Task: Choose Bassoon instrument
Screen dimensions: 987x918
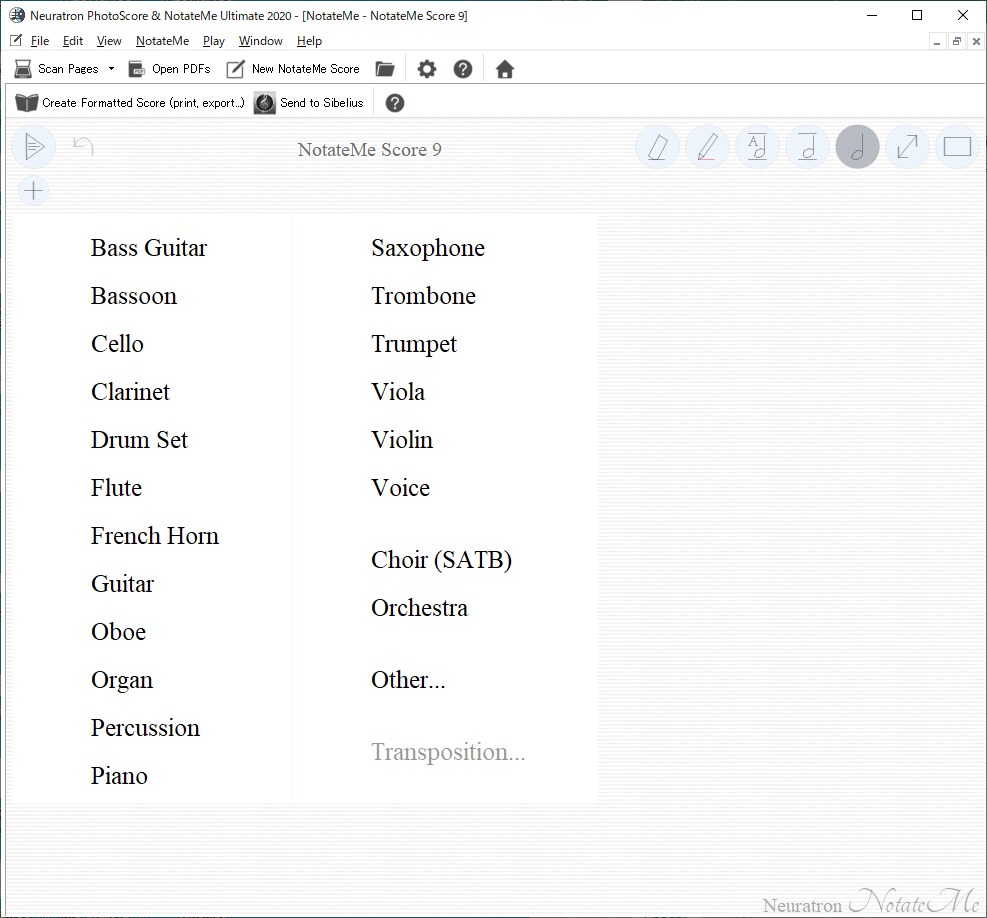Action: pos(133,296)
